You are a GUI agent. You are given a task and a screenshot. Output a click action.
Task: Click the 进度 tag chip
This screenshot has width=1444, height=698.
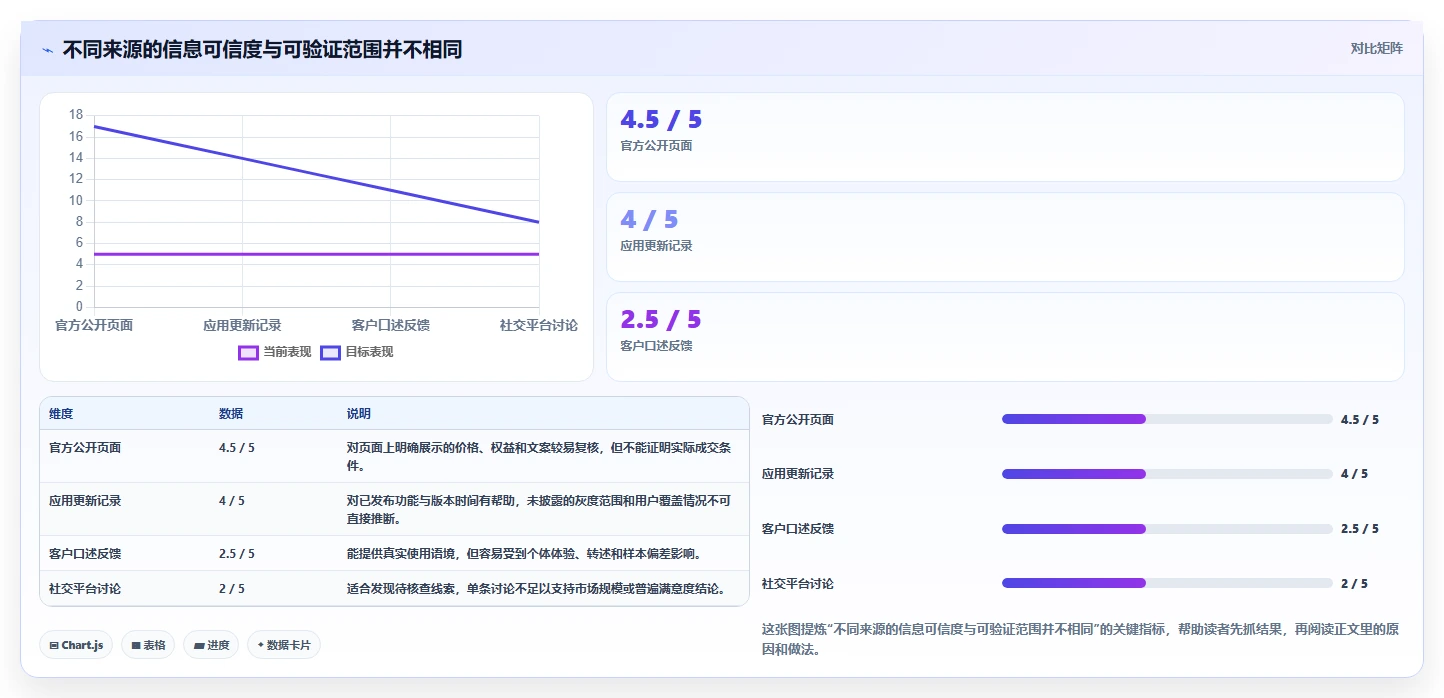(211, 645)
